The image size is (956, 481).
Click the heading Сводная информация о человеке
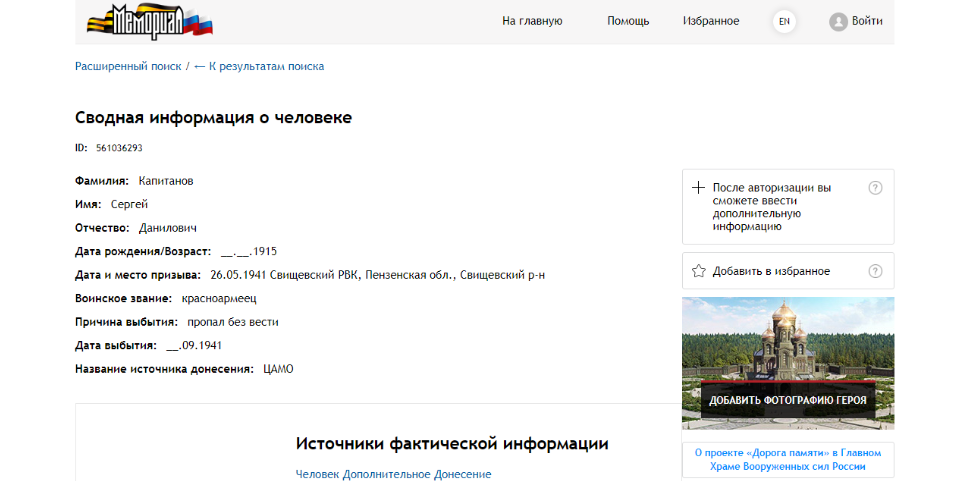[213, 118]
